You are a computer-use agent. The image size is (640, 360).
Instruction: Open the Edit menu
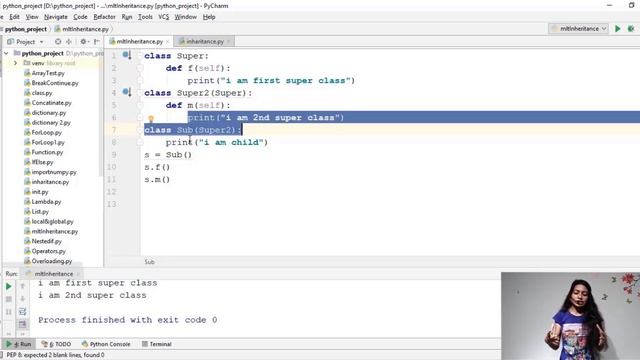[14, 17]
